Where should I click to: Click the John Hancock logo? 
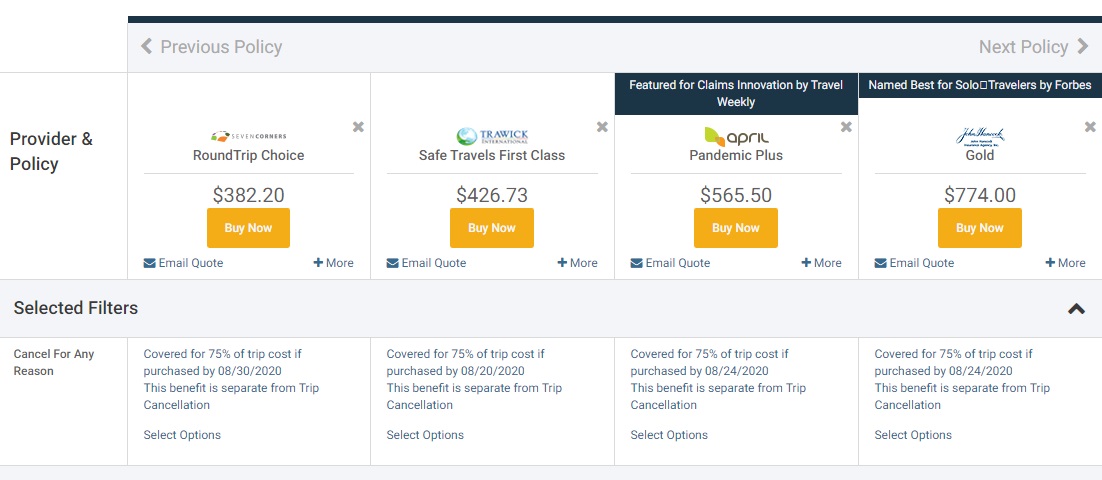pyautogui.click(x=980, y=136)
